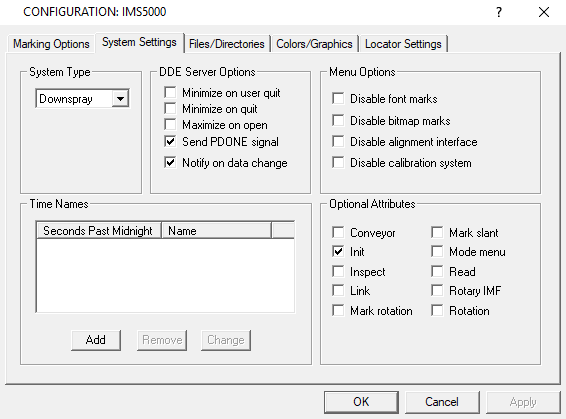Enable Mode menu attribute

coord(437,252)
